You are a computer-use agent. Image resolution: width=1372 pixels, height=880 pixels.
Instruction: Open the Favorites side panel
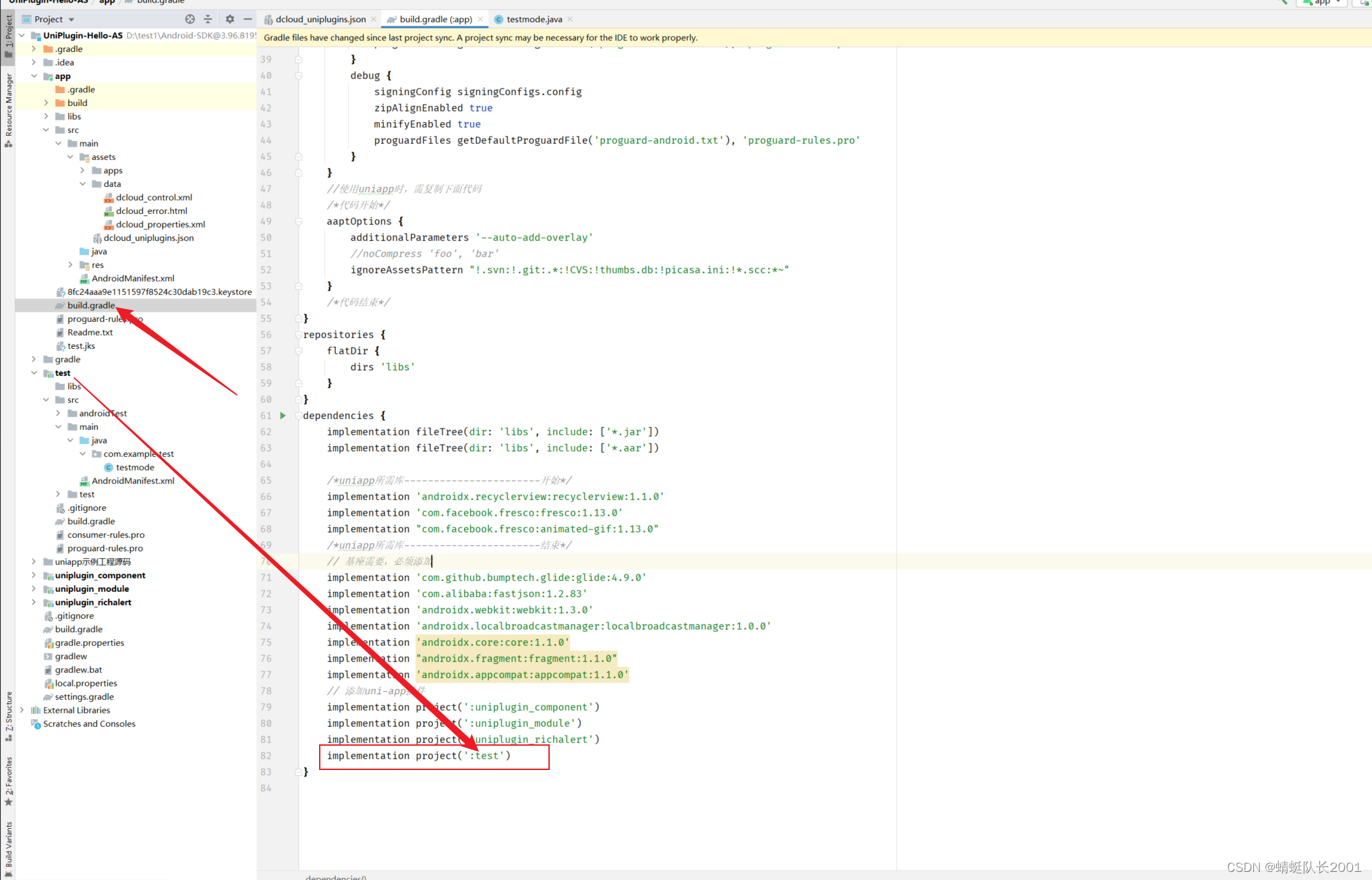[x=8, y=780]
